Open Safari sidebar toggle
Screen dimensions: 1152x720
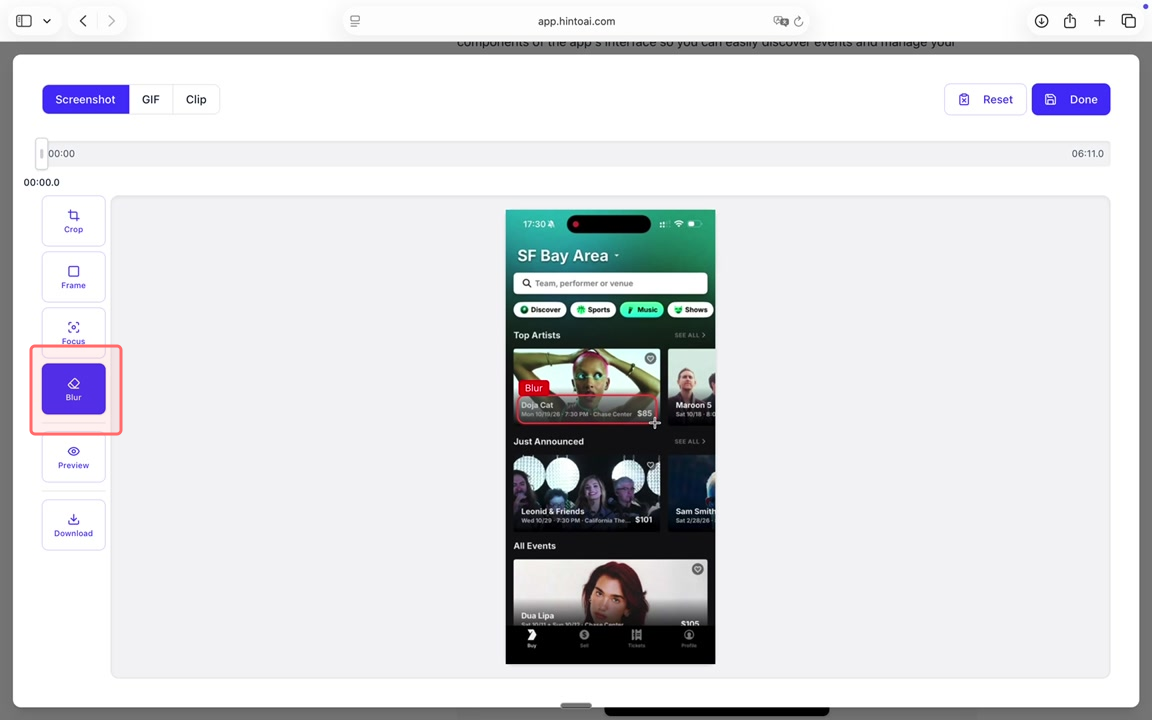[x=24, y=21]
